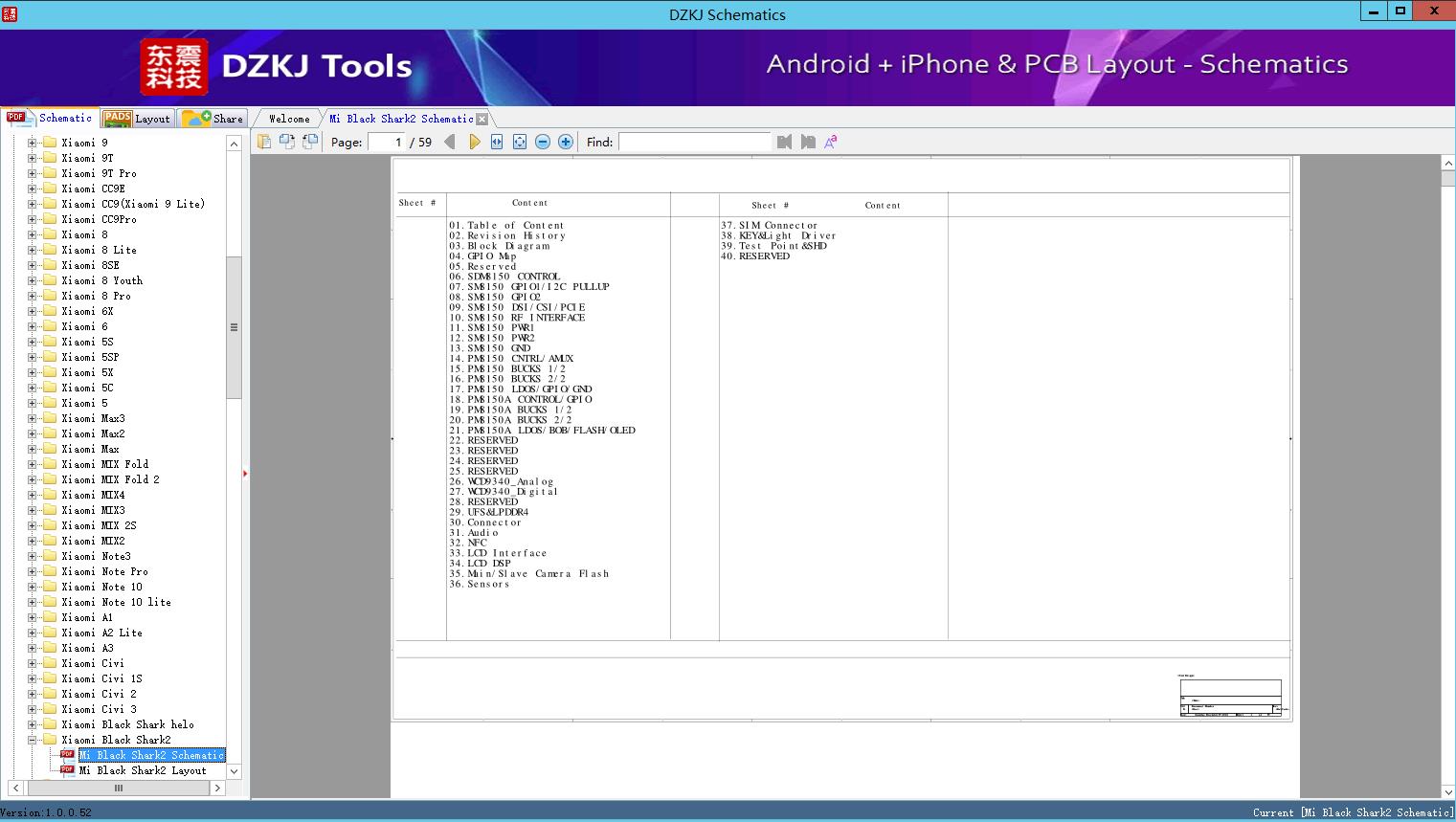Screen dimensions: 1456x822
Task: Select the Xiaomi MIX 2S folder
Action: tap(99, 525)
